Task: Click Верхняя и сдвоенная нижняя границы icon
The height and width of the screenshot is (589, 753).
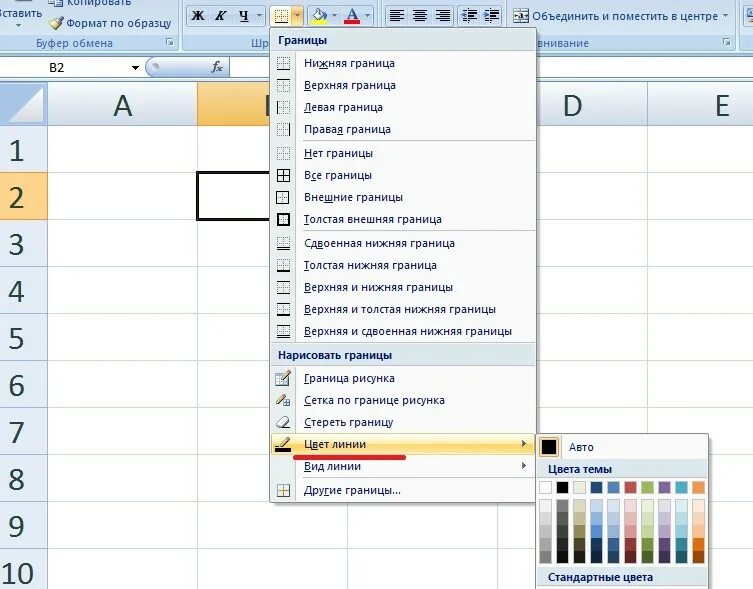Action: (283, 331)
